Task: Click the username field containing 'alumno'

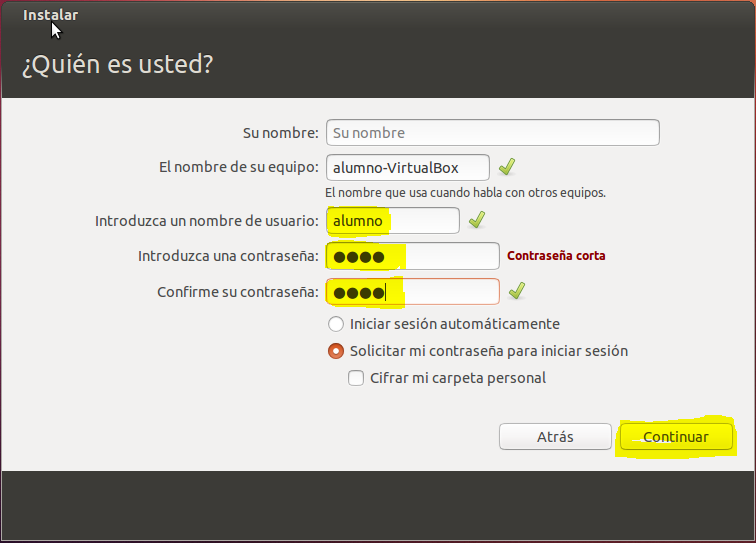Action: click(x=393, y=221)
